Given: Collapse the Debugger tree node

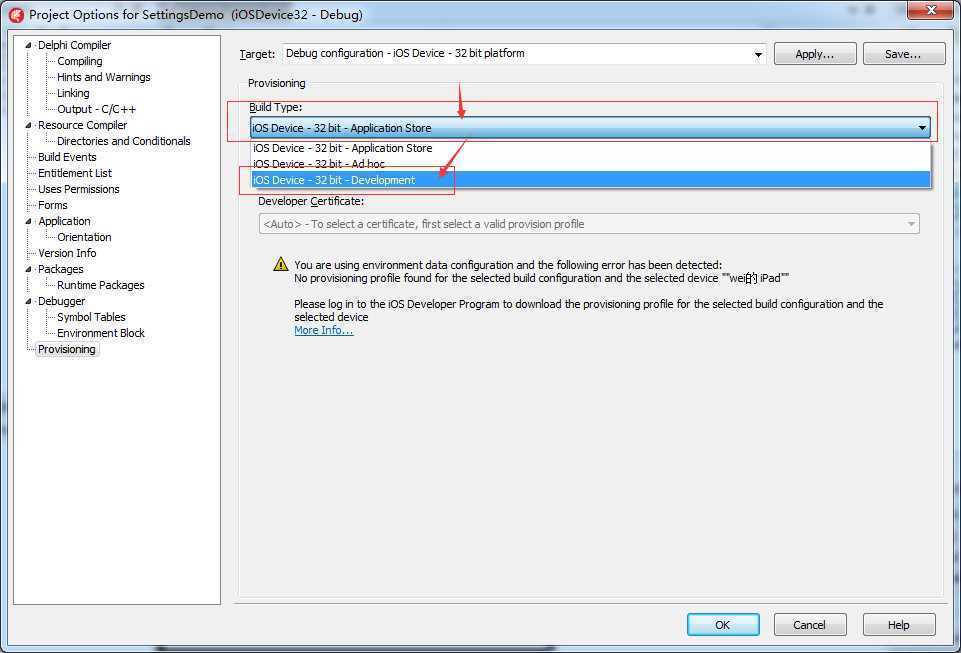Looking at the screenshot, I should pyautogui.click(x=28, y=301).
